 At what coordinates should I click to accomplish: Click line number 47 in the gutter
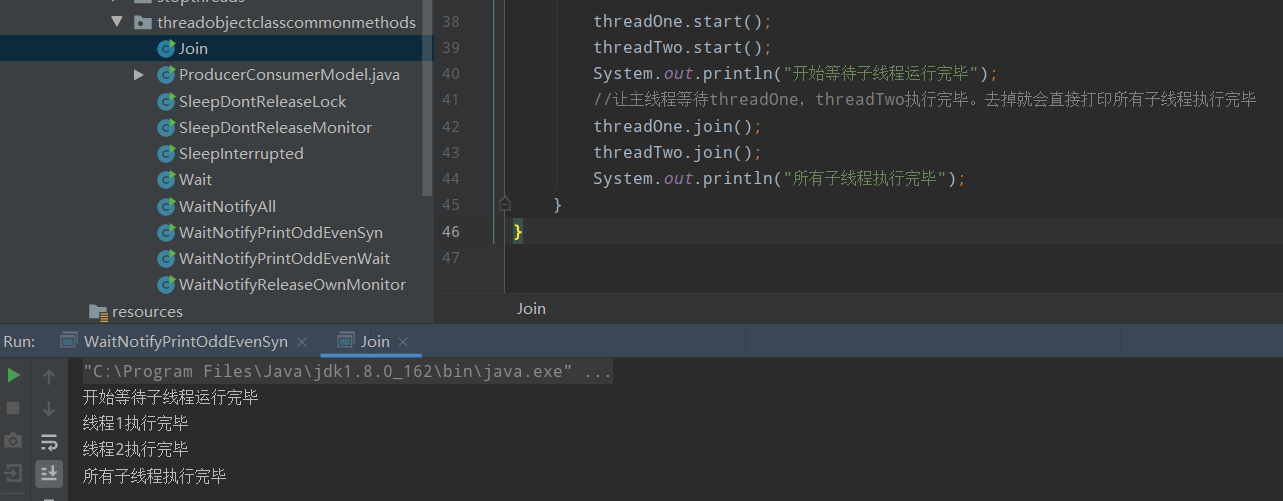point(450,257)
